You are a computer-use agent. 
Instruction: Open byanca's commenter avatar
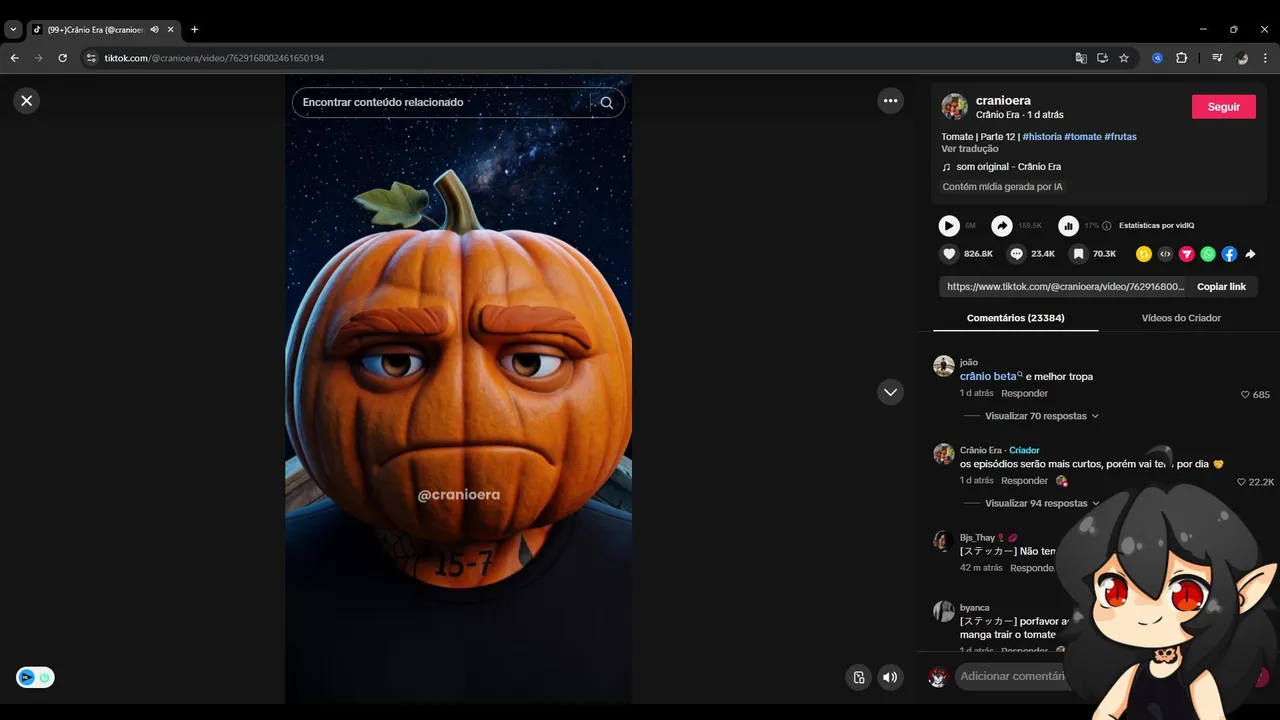click(943, 611)
